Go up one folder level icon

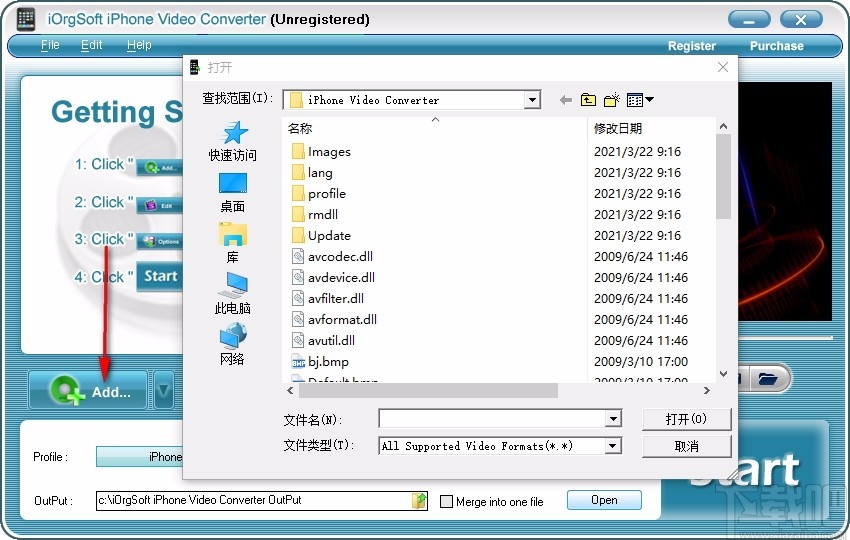click(588, 100)
